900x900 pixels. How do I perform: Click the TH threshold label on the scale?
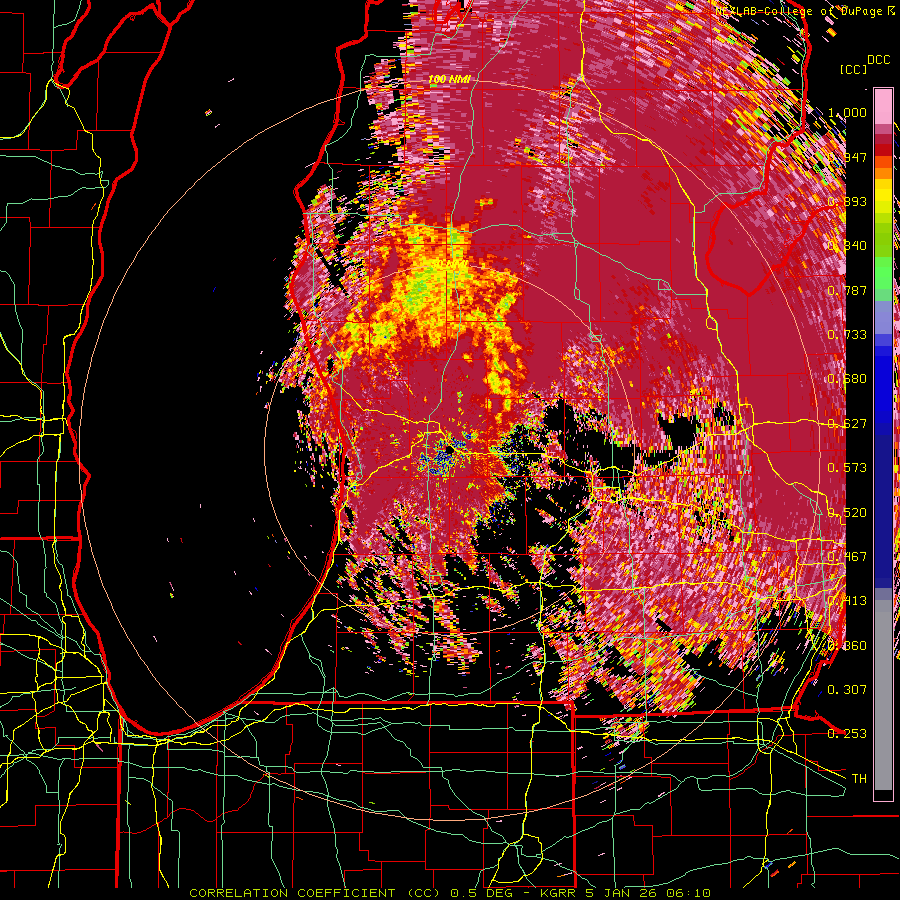coord(859,778)
